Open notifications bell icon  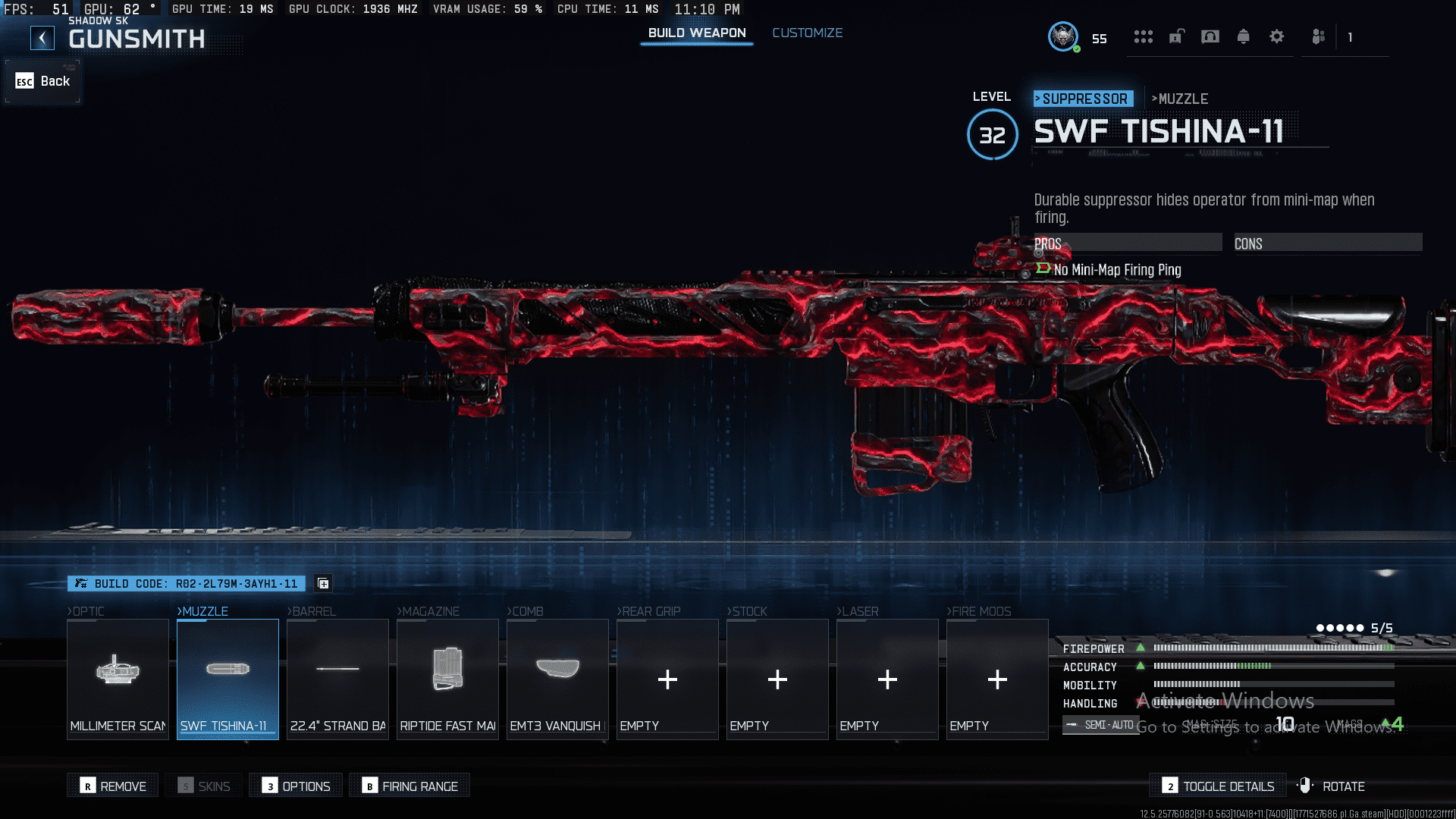coord(1243,36)
